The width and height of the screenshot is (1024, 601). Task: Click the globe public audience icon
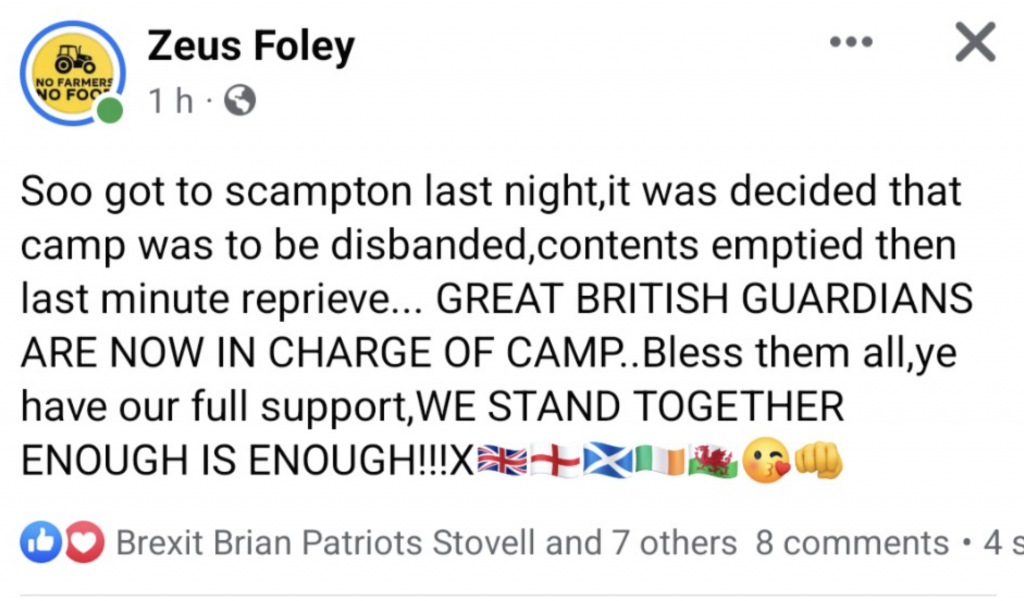240,101
